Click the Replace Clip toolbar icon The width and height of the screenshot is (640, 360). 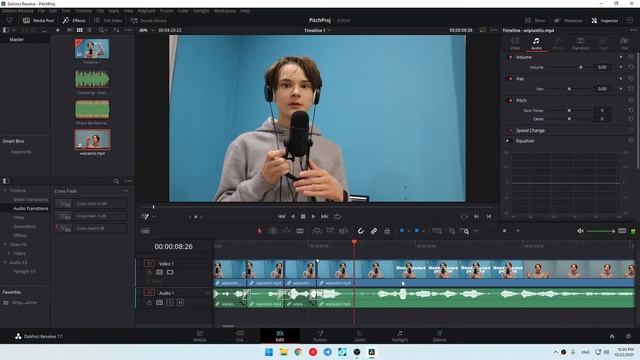[x=343, y=231]
